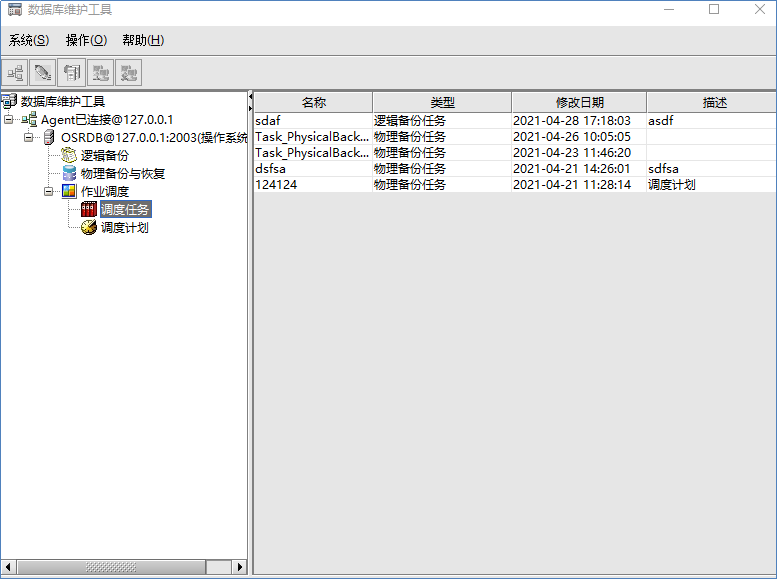Screen dimensions: 778x579
Task: Sort by the 描述 column header
Action: pyautogui.click(x=712, y=102)
